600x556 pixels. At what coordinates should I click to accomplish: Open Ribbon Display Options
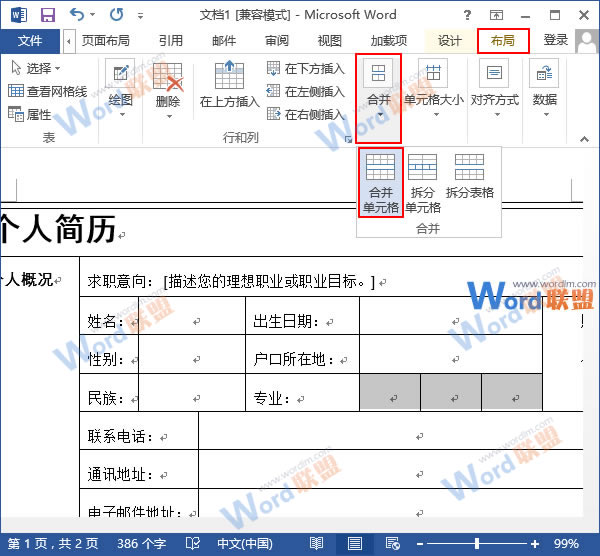click(496, 15)
